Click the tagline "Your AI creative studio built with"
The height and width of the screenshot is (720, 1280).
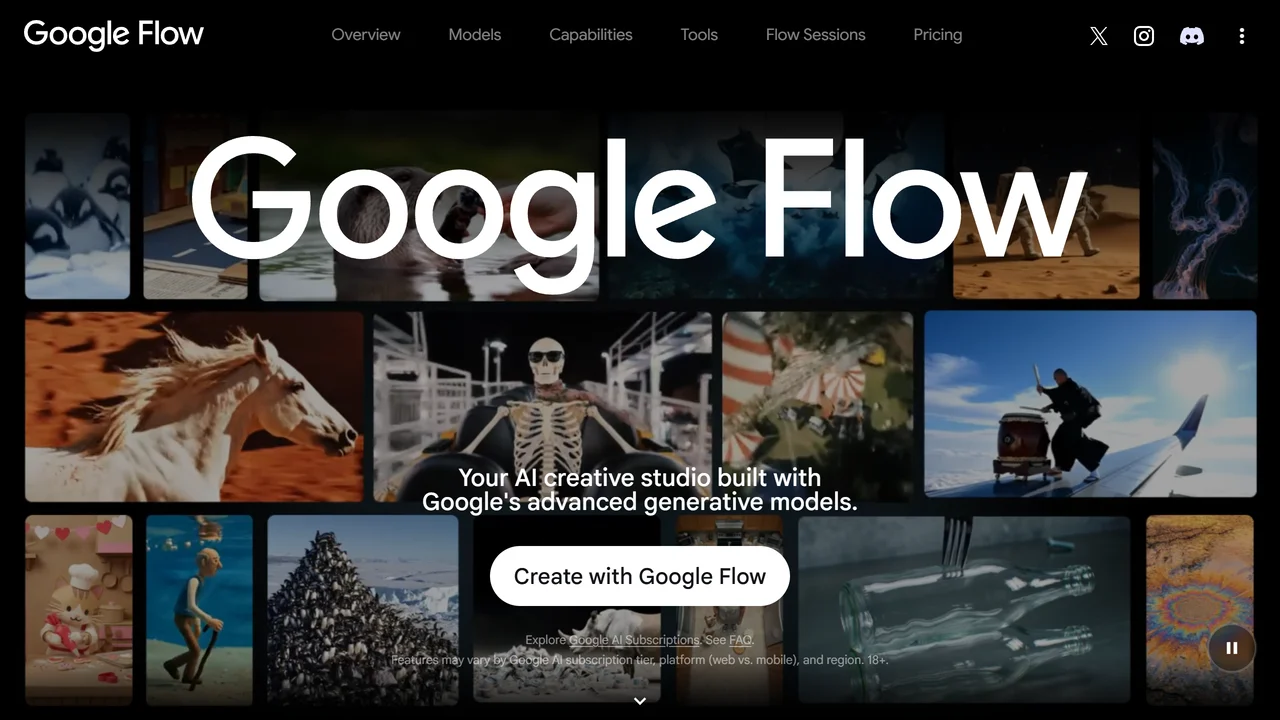[x=640, y=477]
